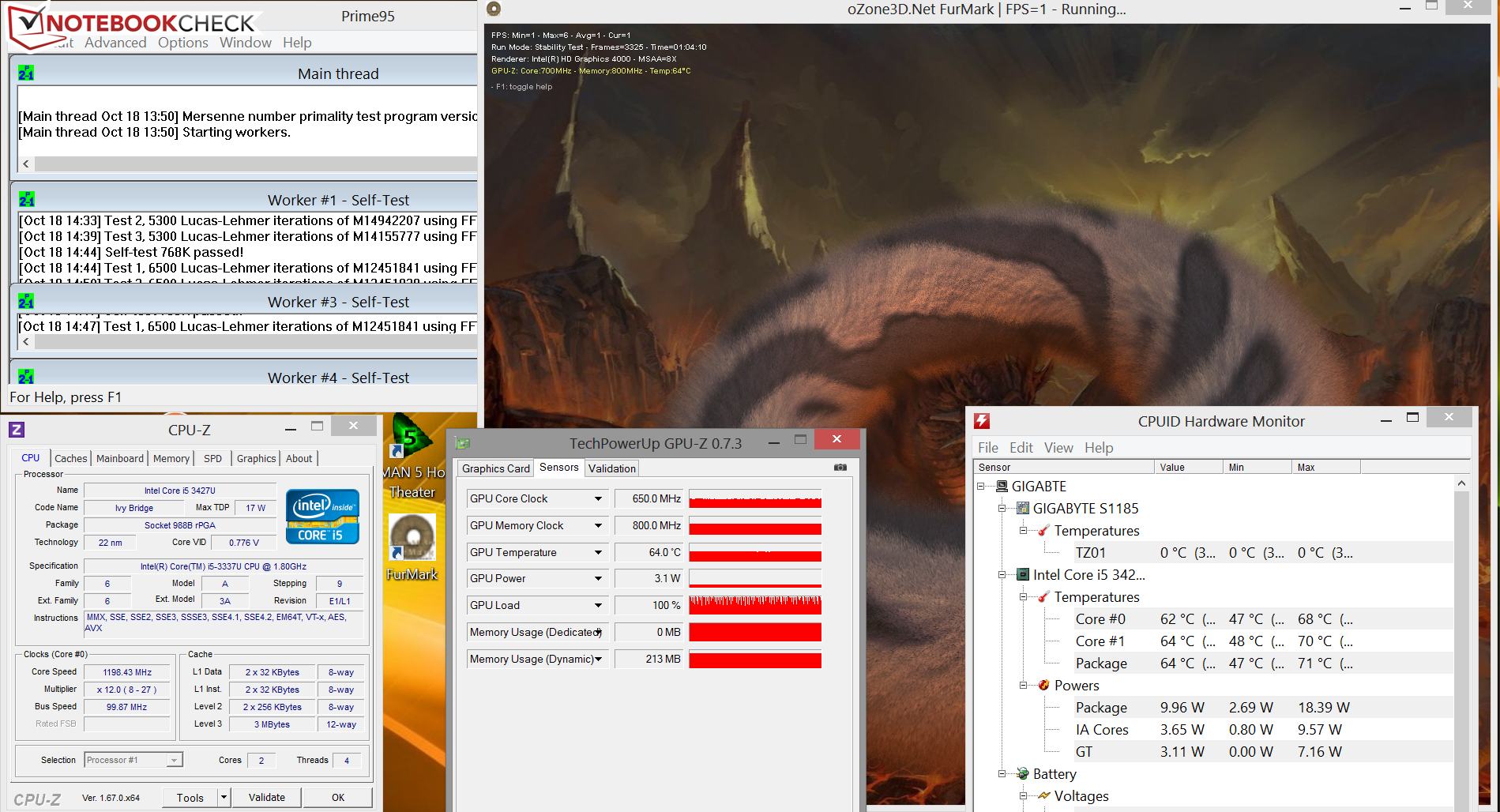Click the FurMark window title bar icon
The width and height of the screenshot is (1500, 812).
point(494,9)
